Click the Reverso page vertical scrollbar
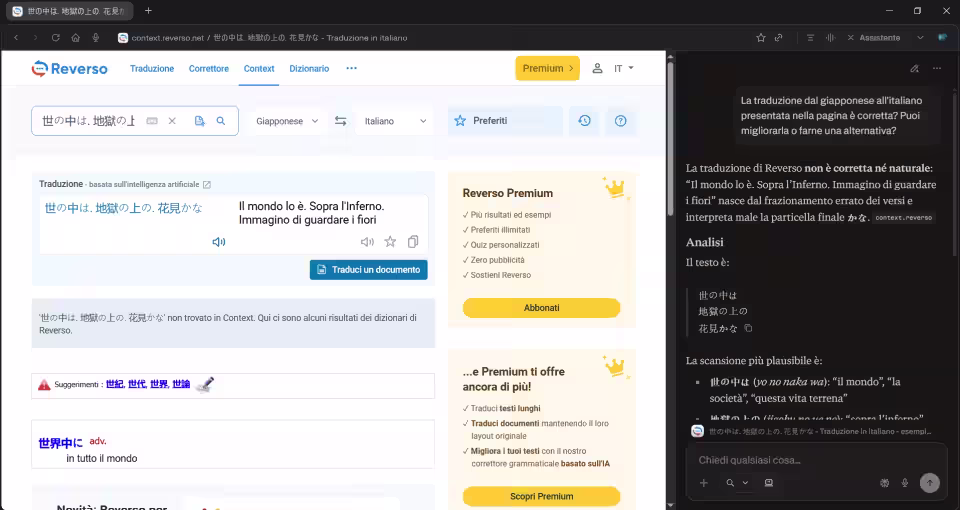The width and height of the screenshot is (960, 510). point(670,138)
